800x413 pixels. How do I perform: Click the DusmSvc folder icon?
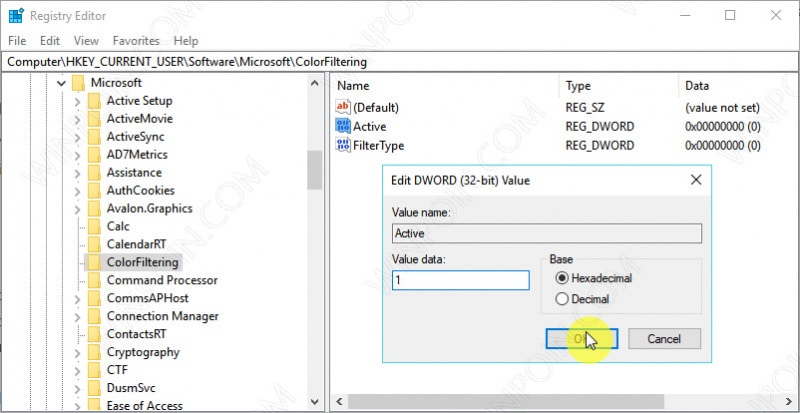tap(94, 388)
